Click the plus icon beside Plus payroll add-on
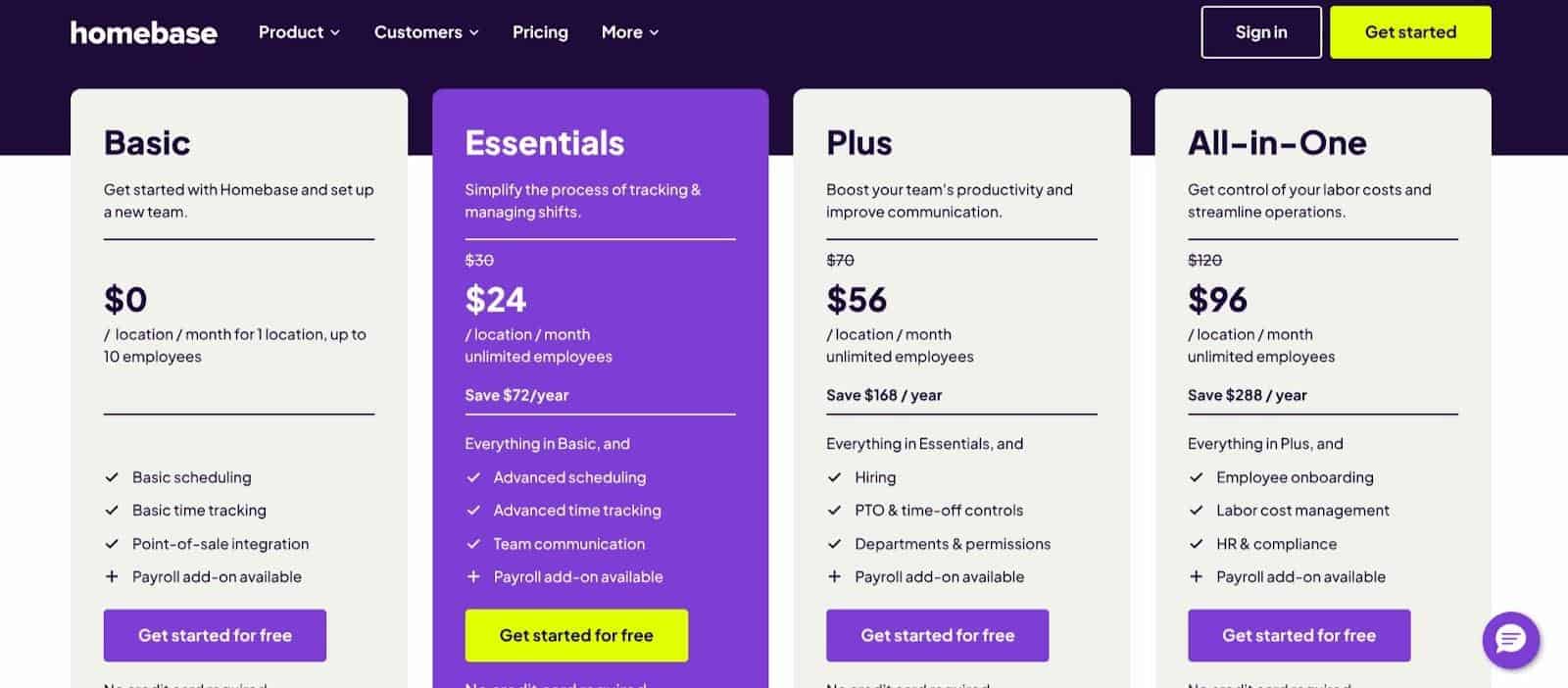 click(x=834, y=577)
